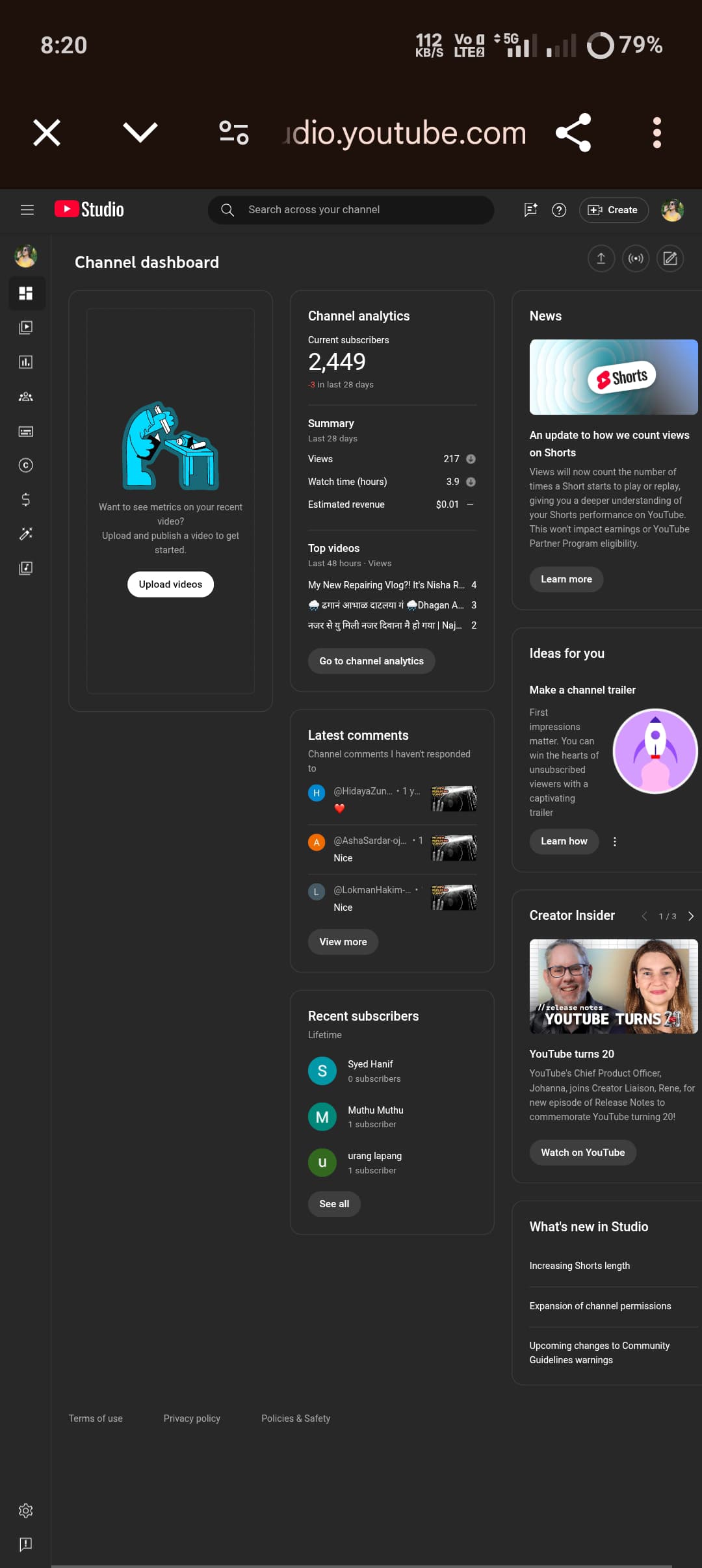702x1568 pixels.
Task: Open the Copyright sidebar icon
Action: (26, 465)
